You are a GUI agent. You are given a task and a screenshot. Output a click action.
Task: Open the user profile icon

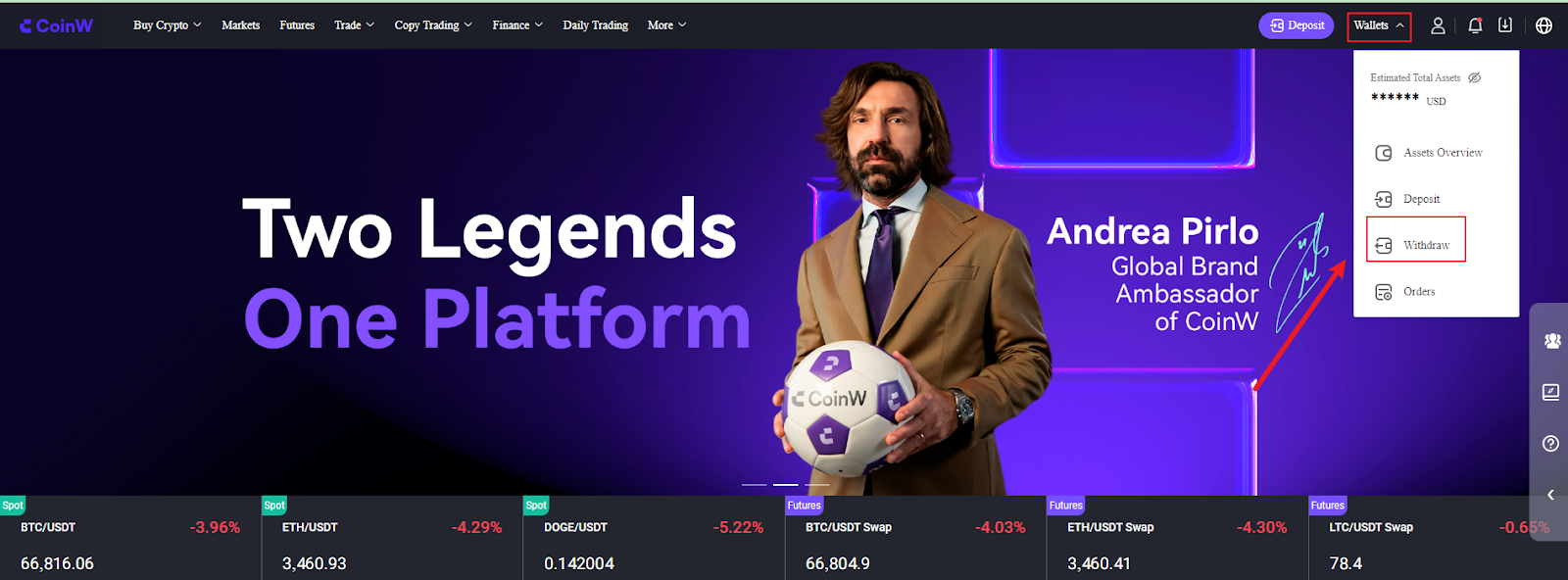click(x=1438, y=25)
